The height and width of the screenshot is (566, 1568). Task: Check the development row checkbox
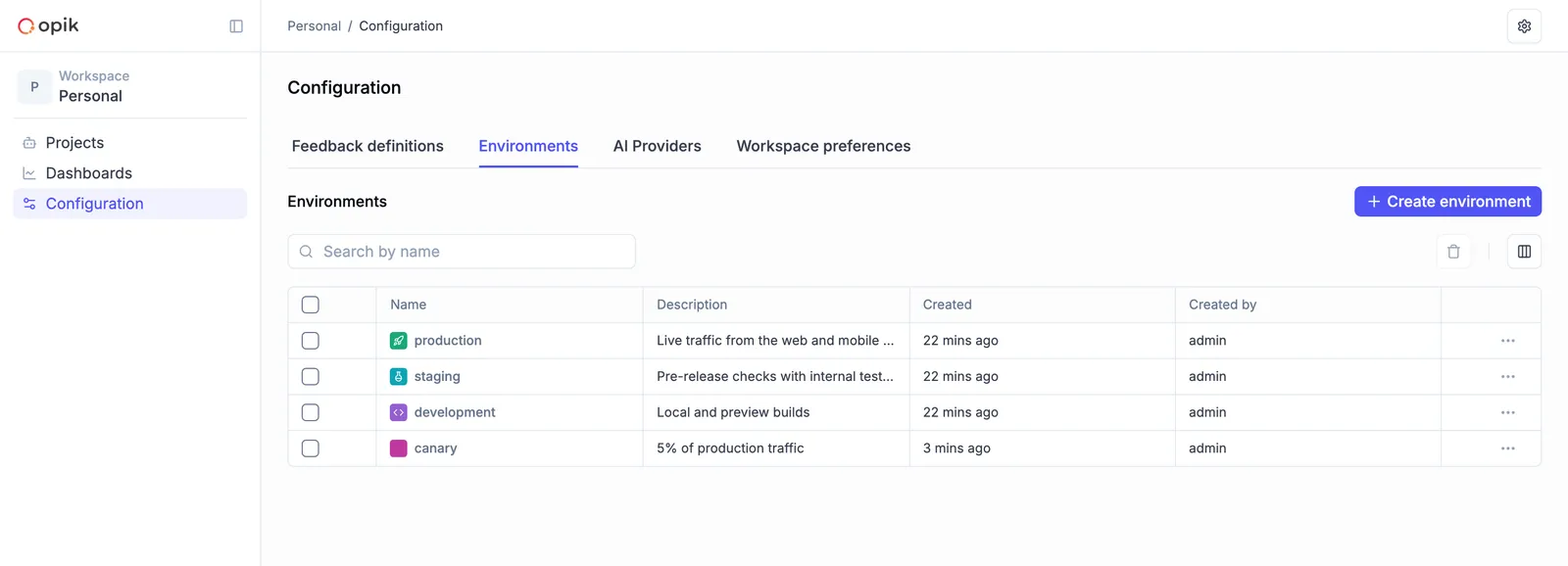click(311, 412)
